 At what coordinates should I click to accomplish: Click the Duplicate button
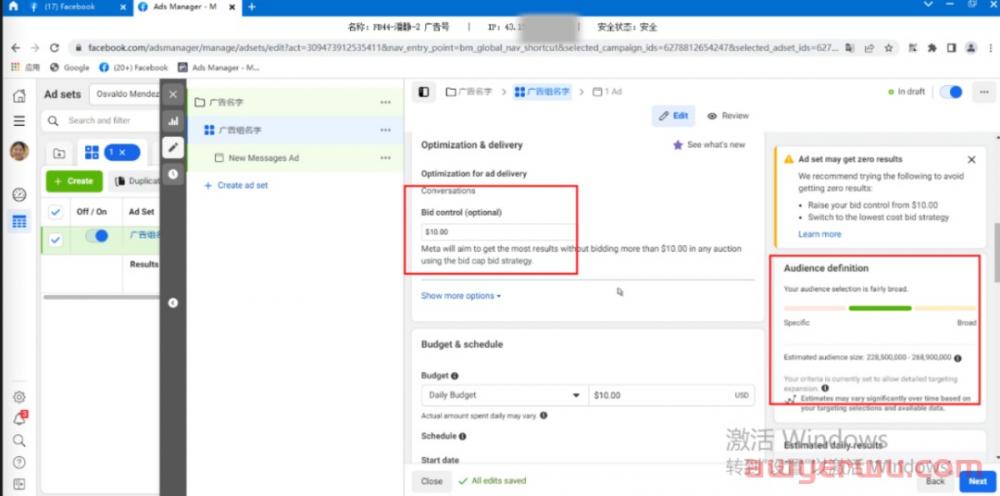[x=134, y=181]
